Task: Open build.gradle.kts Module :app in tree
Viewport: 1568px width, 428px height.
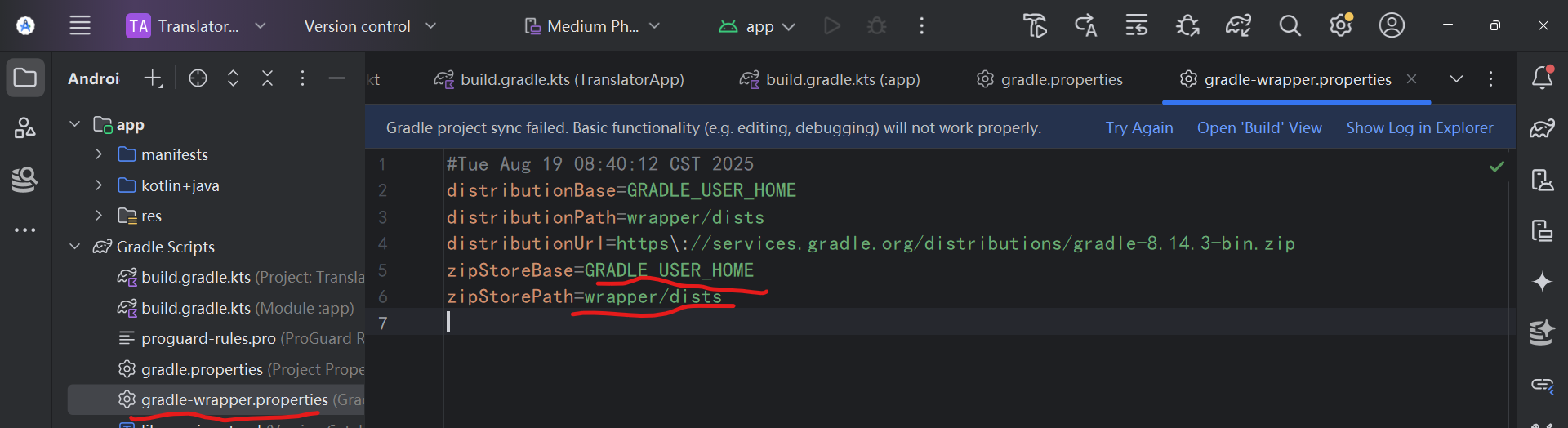Action: tap(216, 308)
